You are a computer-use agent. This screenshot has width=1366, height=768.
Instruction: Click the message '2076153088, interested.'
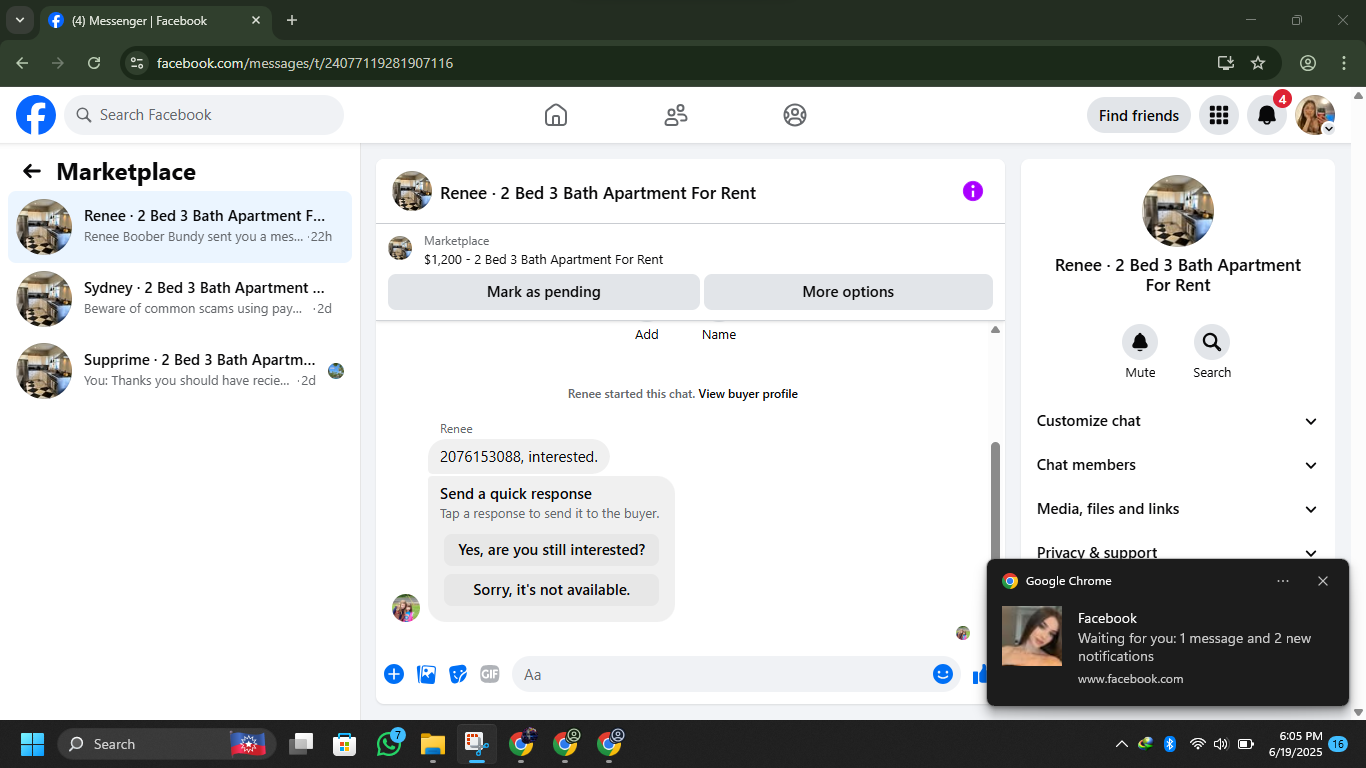point(519,457)
